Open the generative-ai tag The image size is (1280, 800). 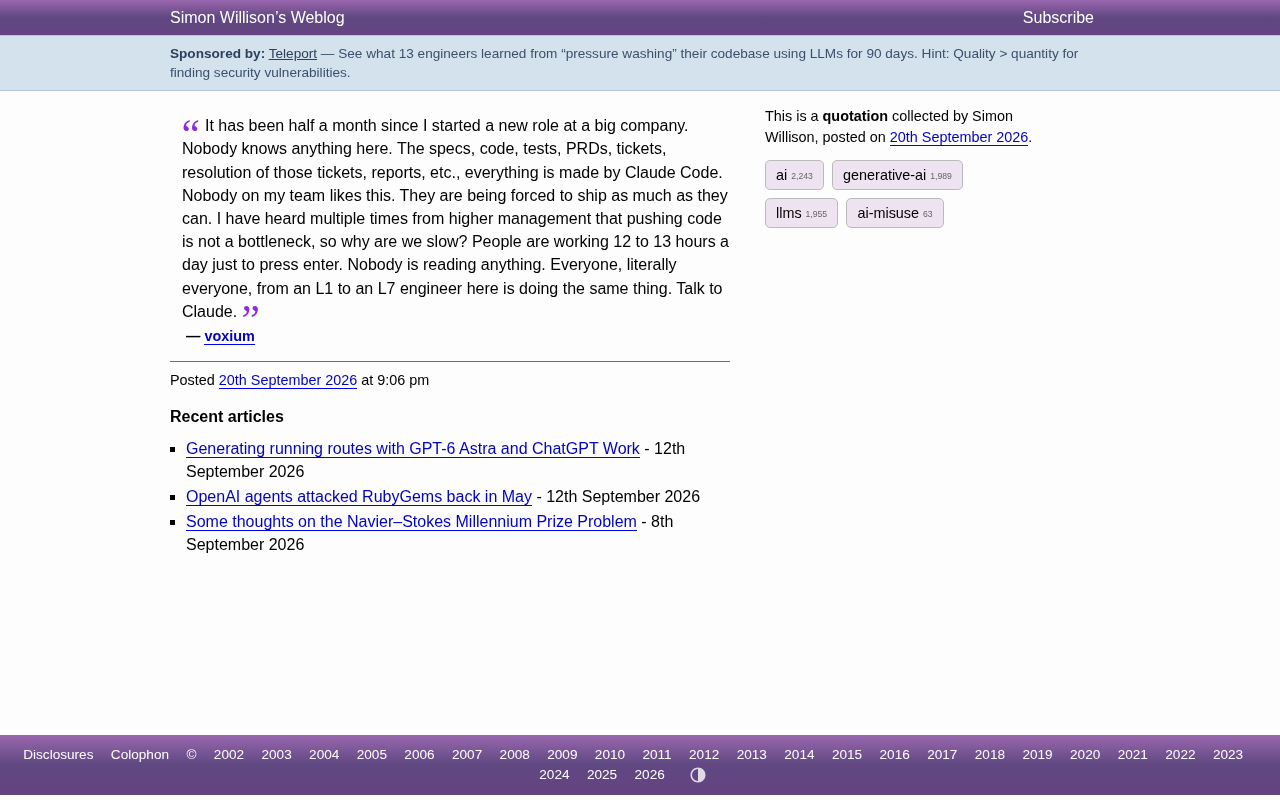[x=897, y=175]
